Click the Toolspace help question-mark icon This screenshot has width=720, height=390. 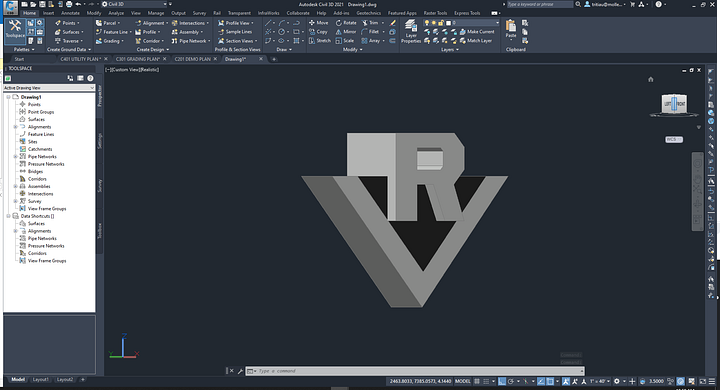tap(90, 78)
